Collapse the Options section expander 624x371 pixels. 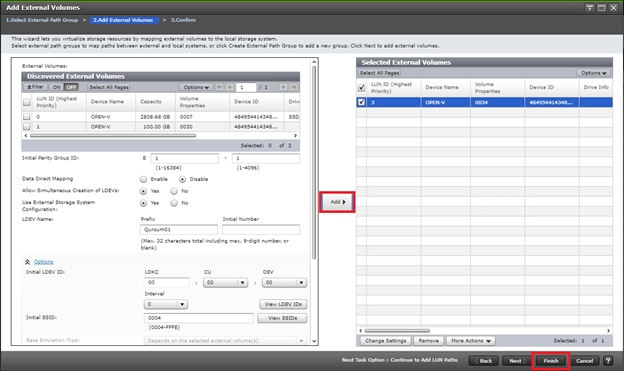click(x=27, y=262)
